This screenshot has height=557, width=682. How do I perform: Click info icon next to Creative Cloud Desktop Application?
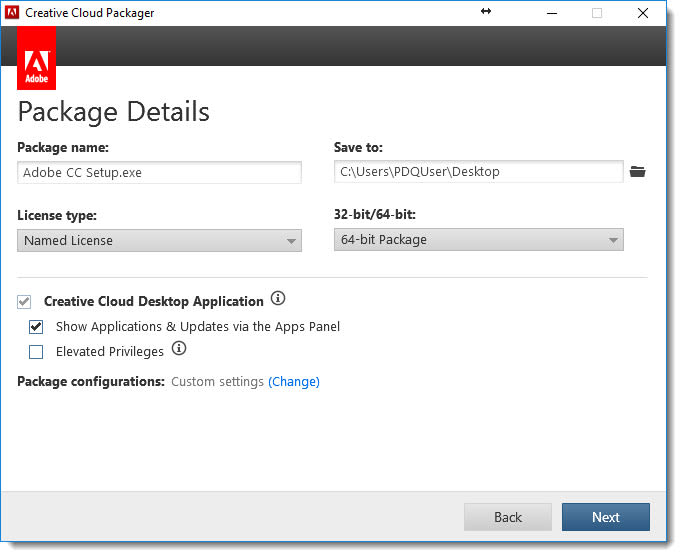(x=278, y=299)
